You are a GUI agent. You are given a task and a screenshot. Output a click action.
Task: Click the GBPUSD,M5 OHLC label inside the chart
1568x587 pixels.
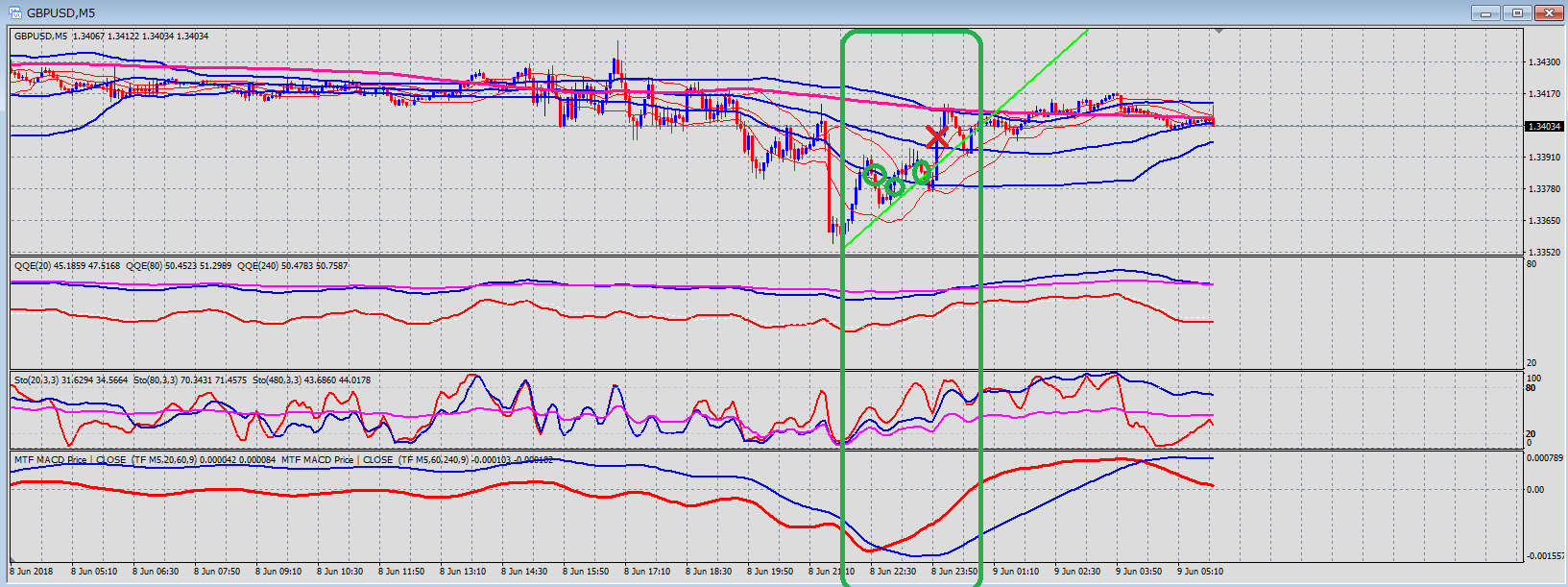[x=111, y=37]
